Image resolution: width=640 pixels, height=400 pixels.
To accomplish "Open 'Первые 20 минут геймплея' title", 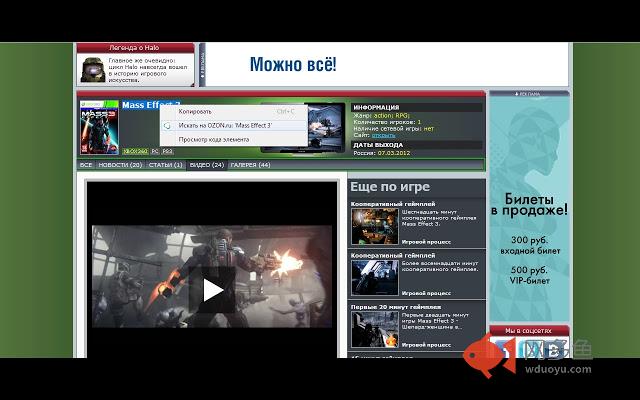I will (x=396, y=307).
